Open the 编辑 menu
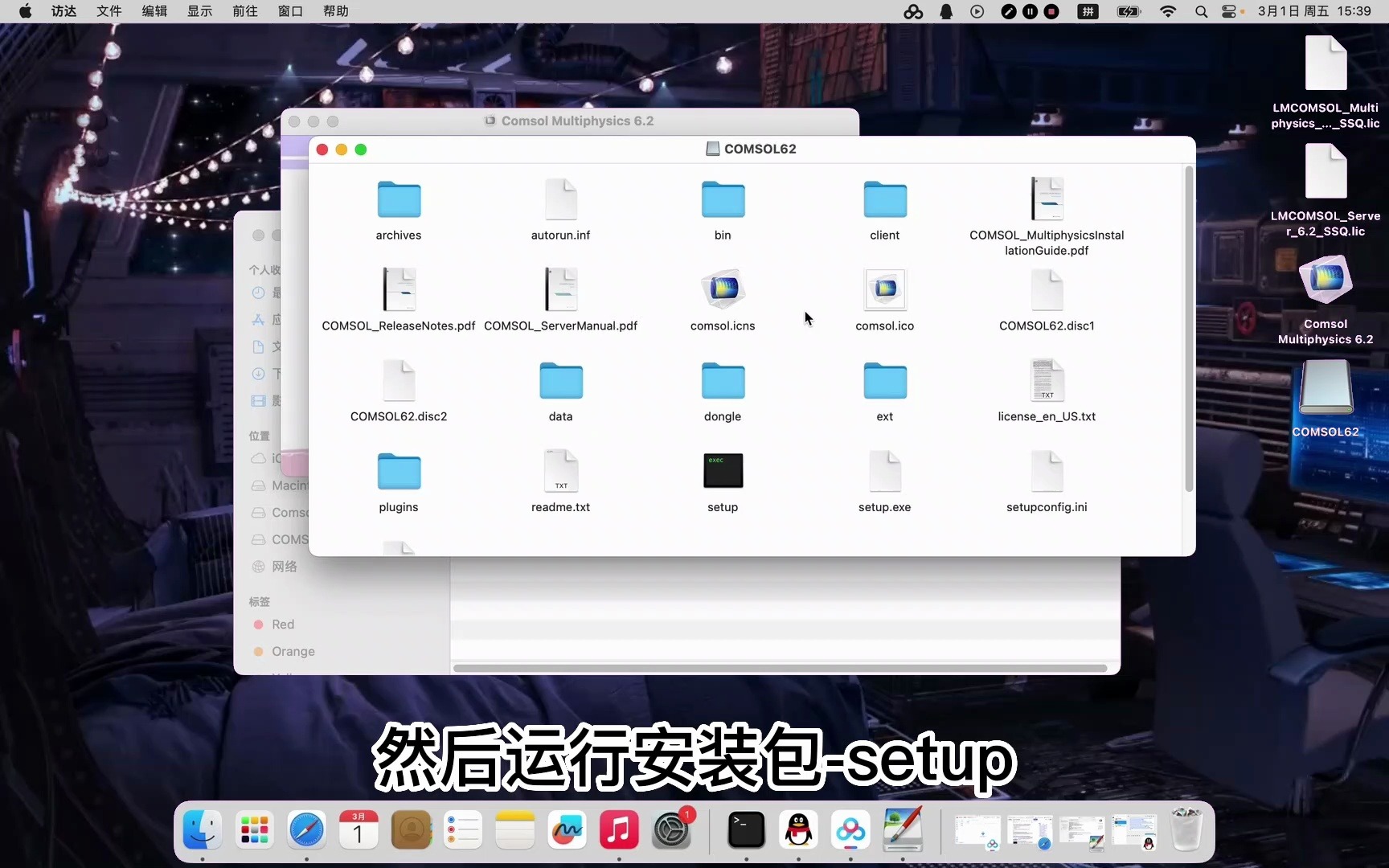Screen dimensions: 1389x868 coord(154,11)
